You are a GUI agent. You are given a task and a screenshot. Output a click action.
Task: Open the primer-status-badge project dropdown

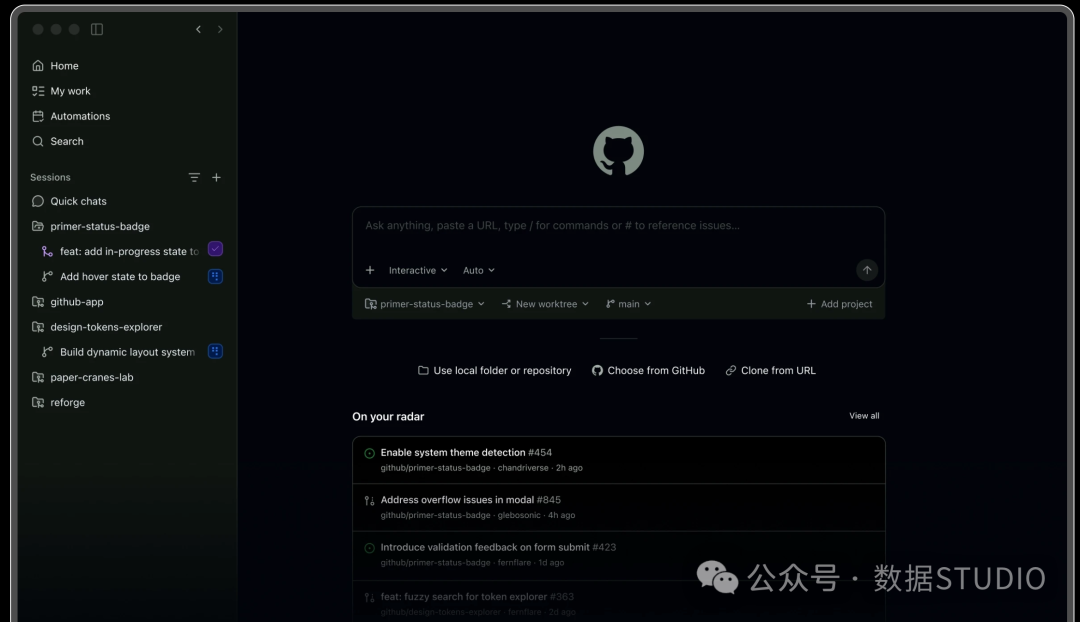[424, 304]
